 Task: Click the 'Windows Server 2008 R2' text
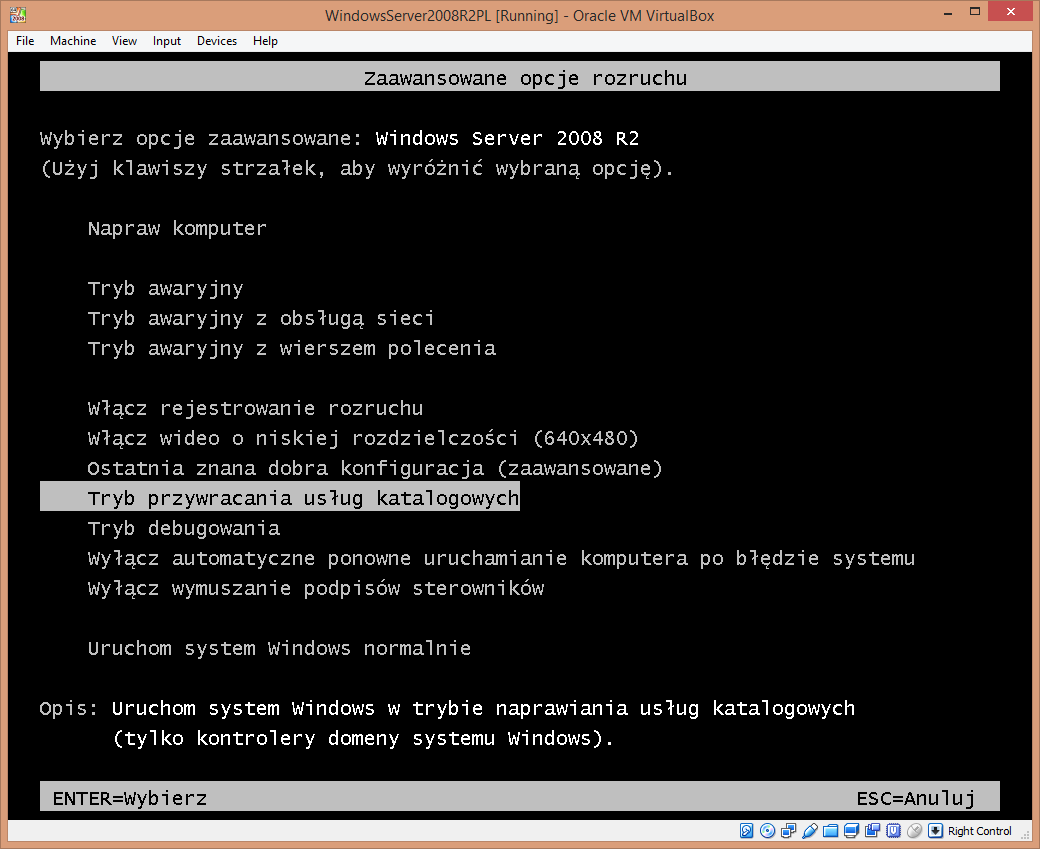(507, 139)
